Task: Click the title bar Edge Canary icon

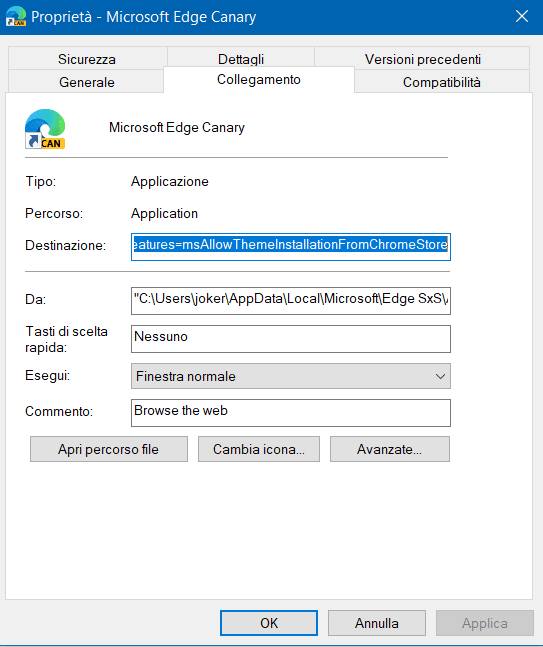Action: pyautogui.click(x=16, y=17)
